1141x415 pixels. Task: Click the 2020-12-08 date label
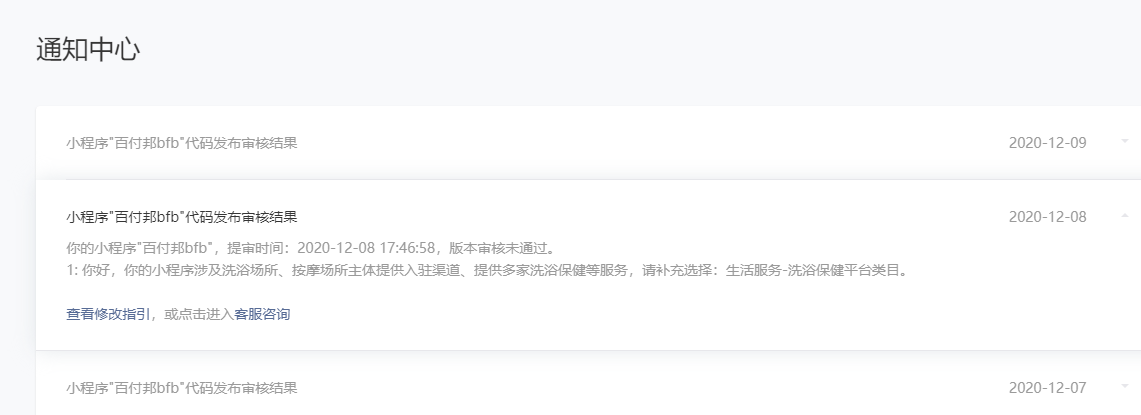coord(1047,217)
